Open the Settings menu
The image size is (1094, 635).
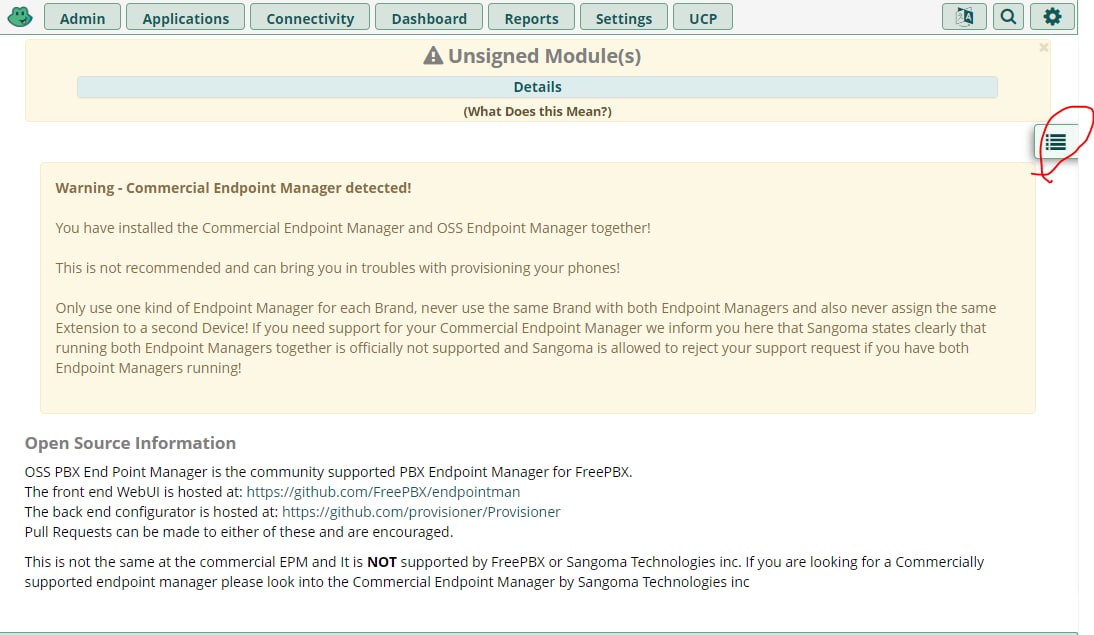pos(624,17)
